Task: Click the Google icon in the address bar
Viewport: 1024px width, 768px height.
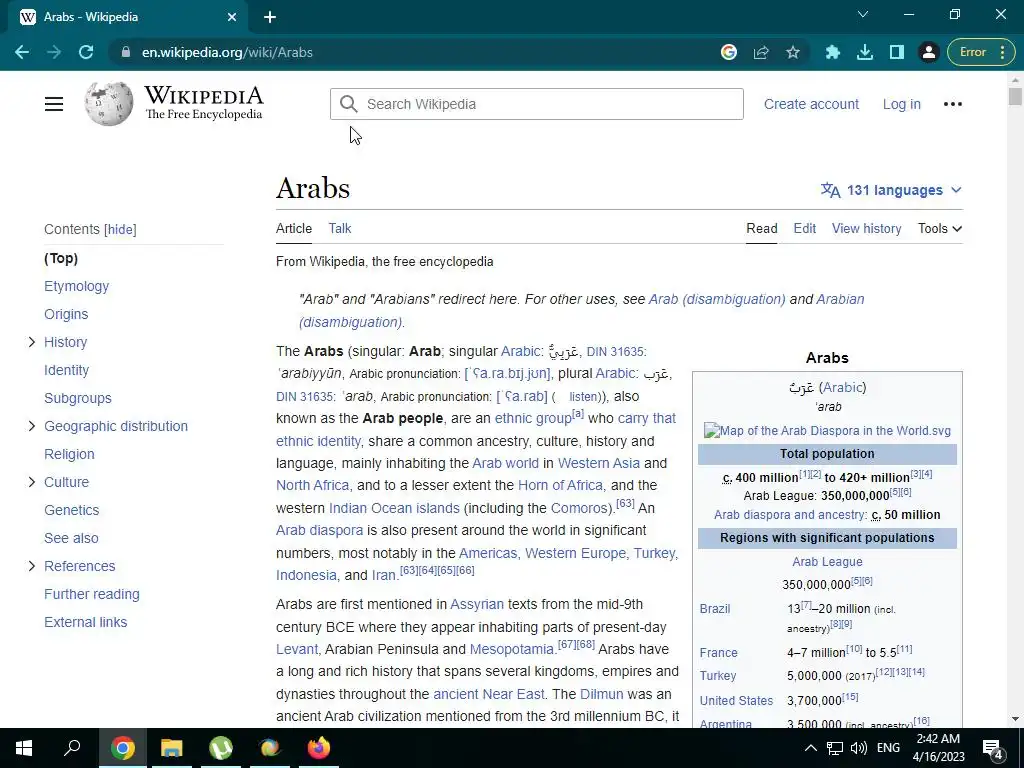Action: tap(729, 52)
